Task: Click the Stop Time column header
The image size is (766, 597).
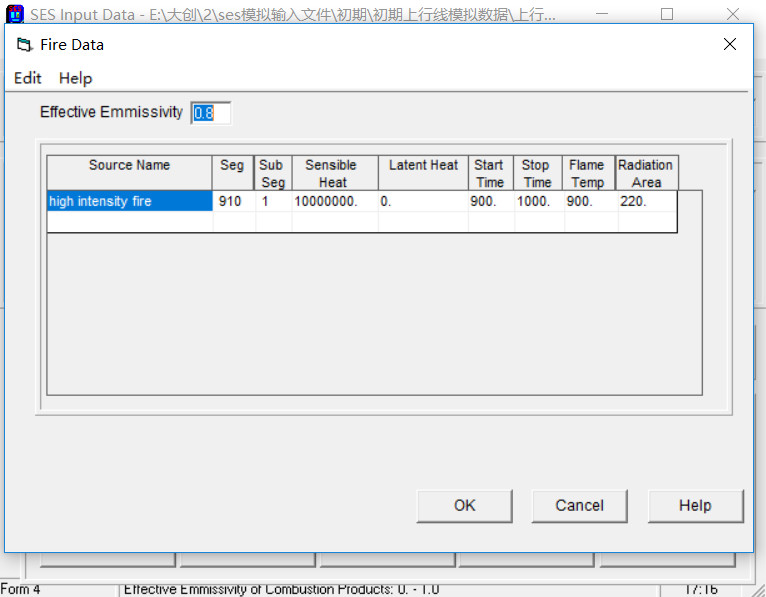Action: click(538, 173)
